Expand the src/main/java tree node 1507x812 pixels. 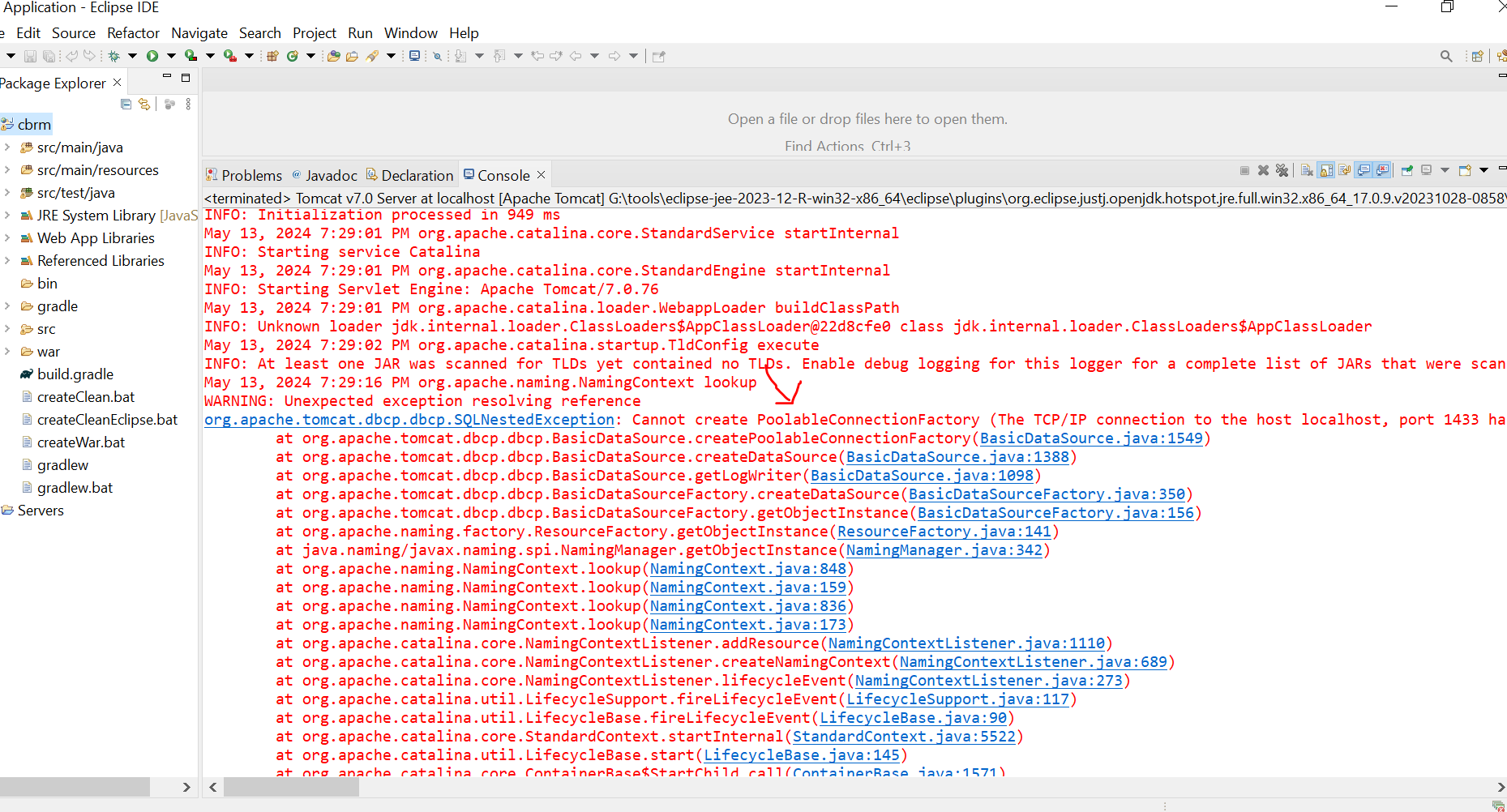(7, 147)
